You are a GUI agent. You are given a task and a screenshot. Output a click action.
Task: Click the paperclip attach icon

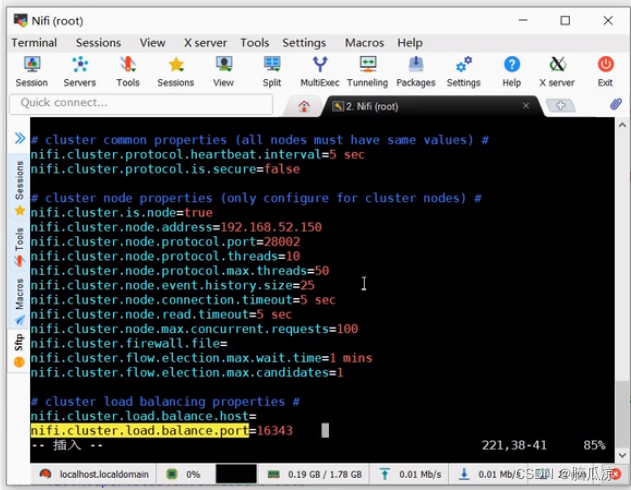pyautogui.click(x=616, y=104)
